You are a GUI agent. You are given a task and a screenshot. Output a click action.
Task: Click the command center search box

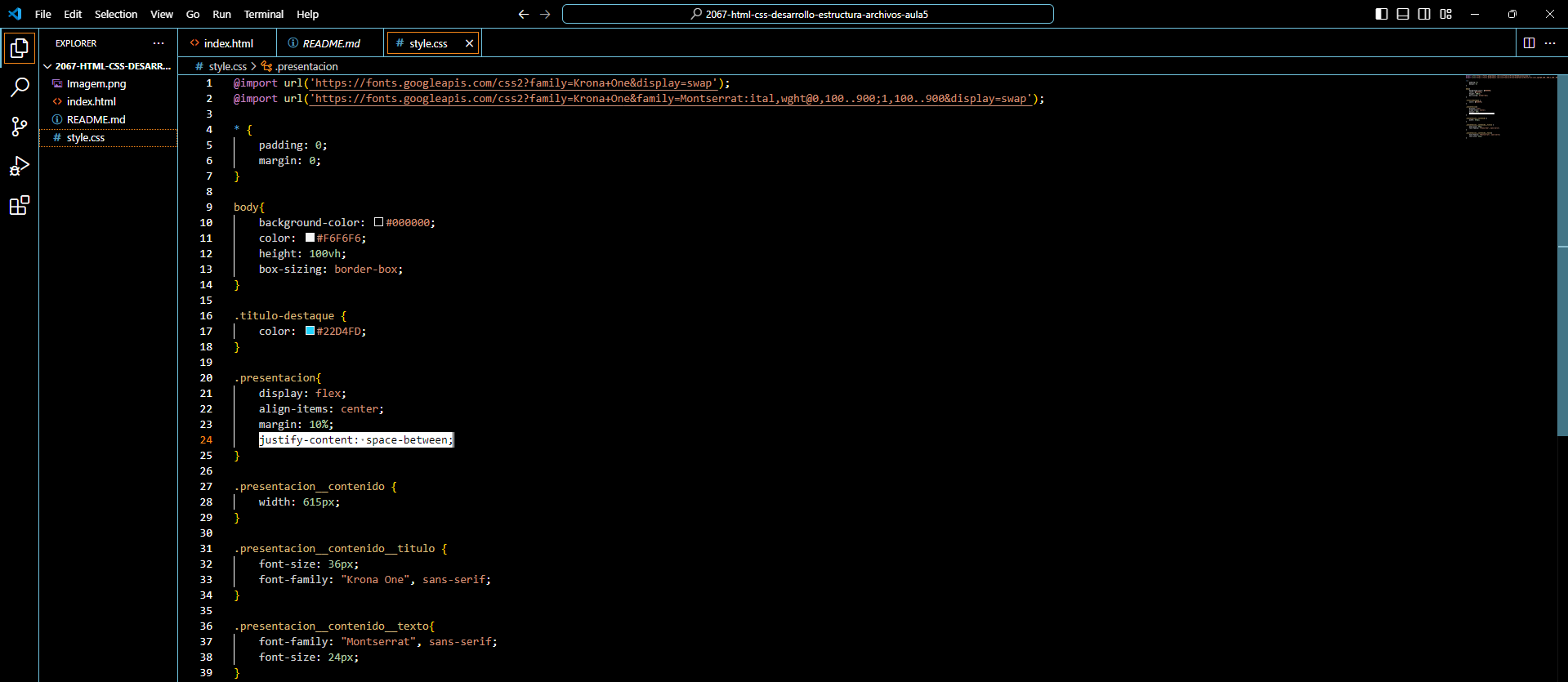[807, 14]
